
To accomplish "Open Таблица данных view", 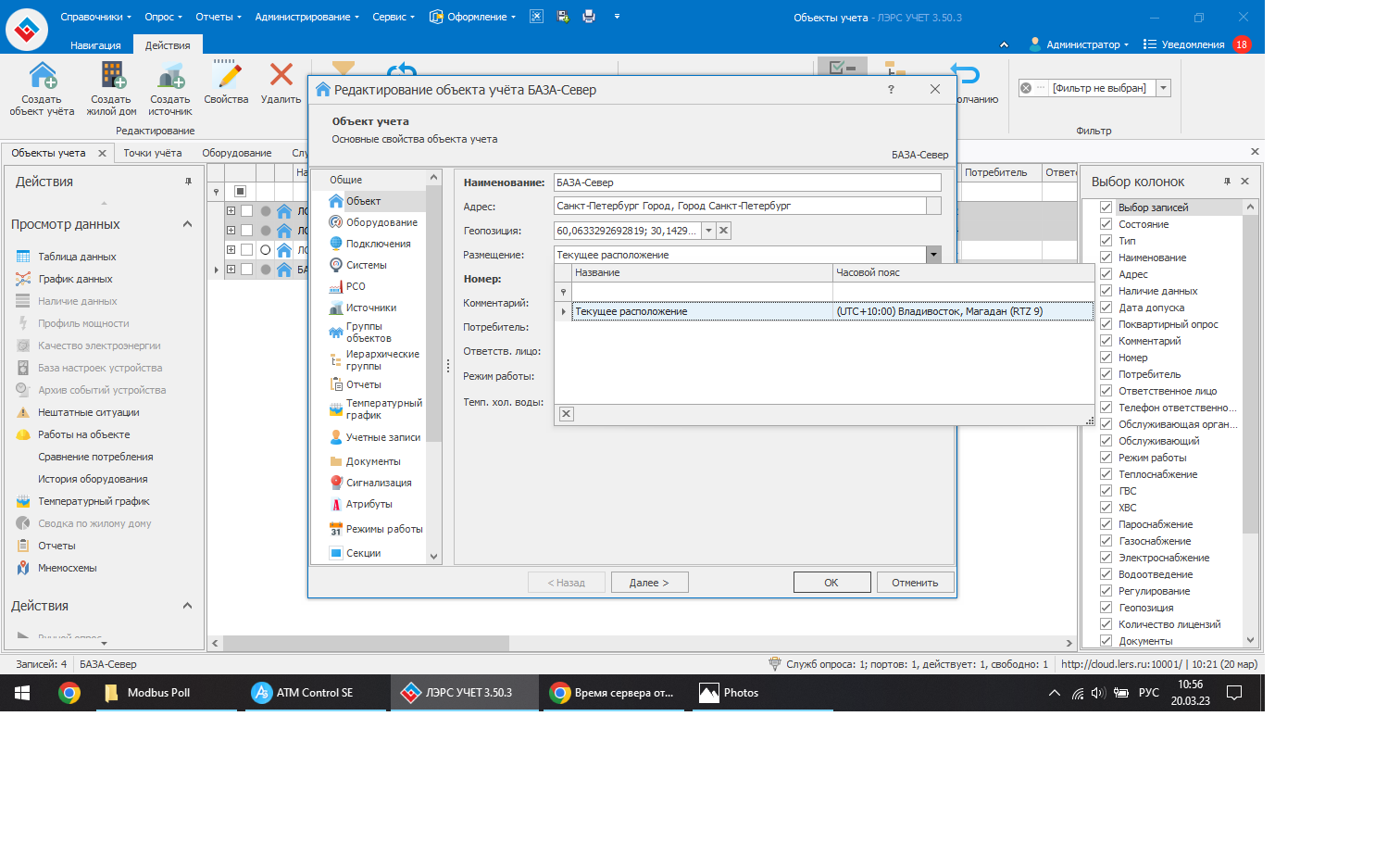I will tap(77, 257).
